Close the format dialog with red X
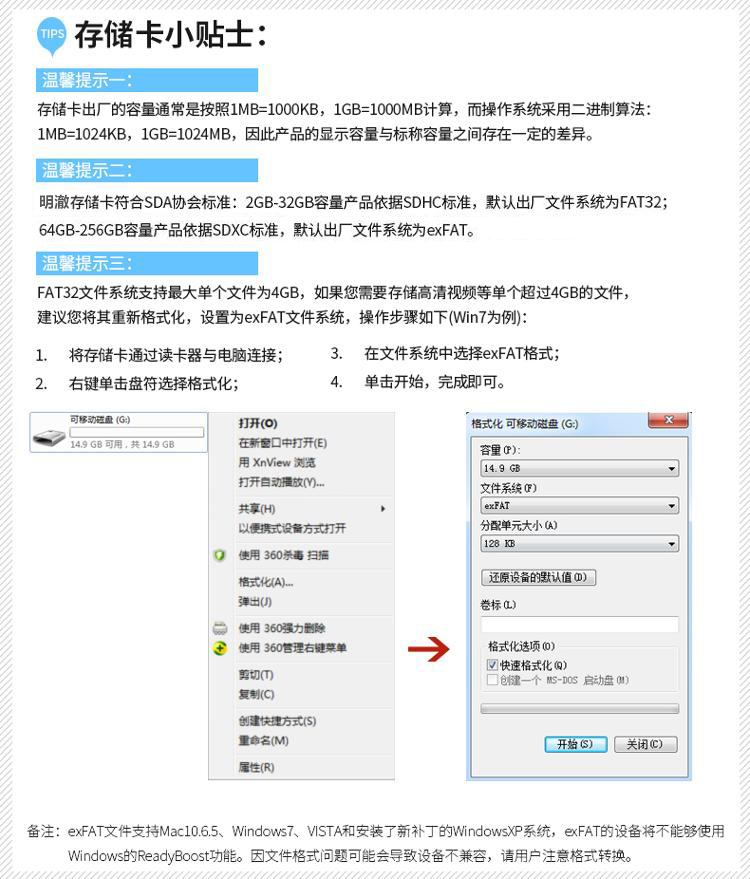750x879 pixels. pyautogui.click(x=668, y=420)
